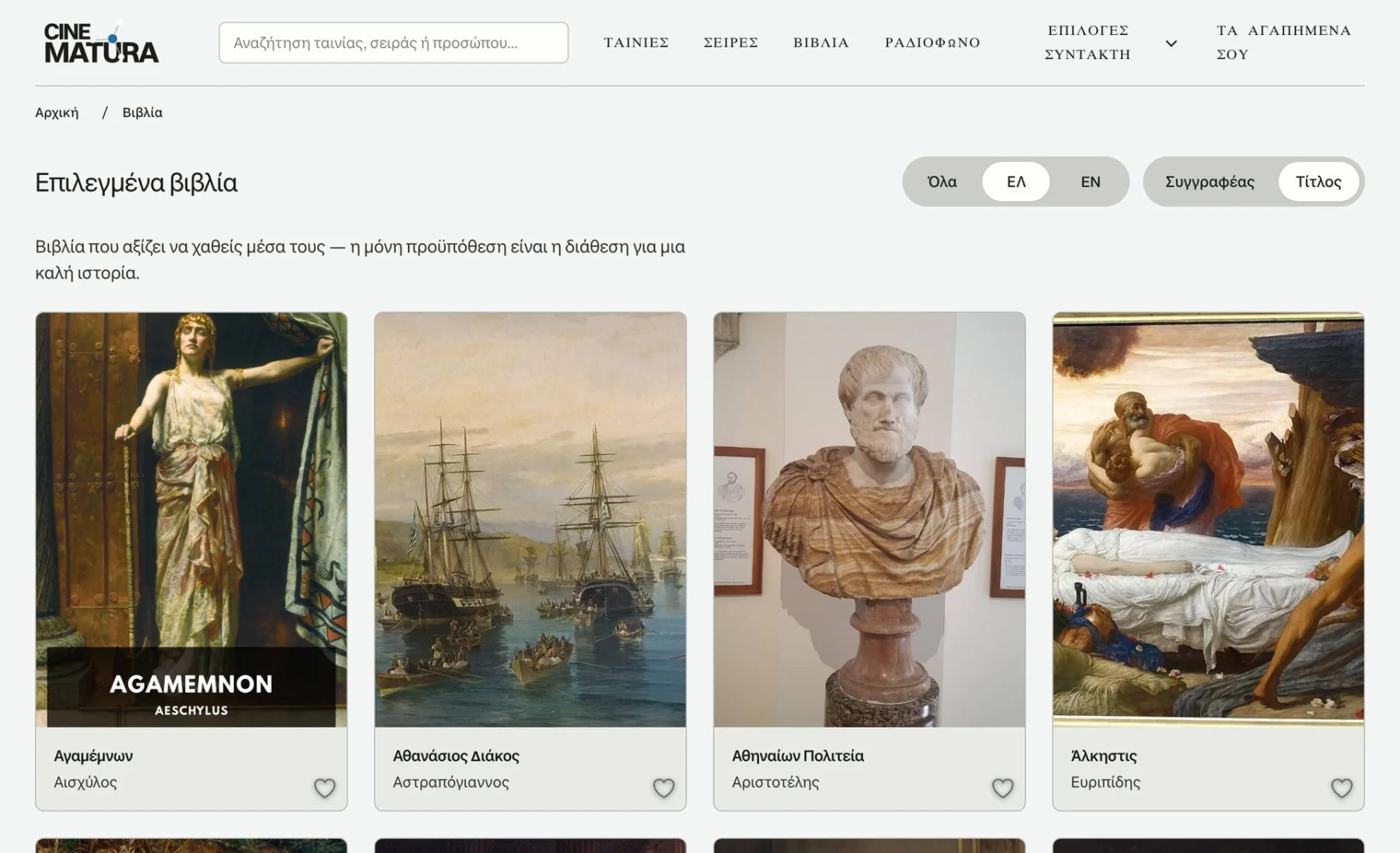
Task: Open the Ταινίες menu
Action: pos(636,42)
